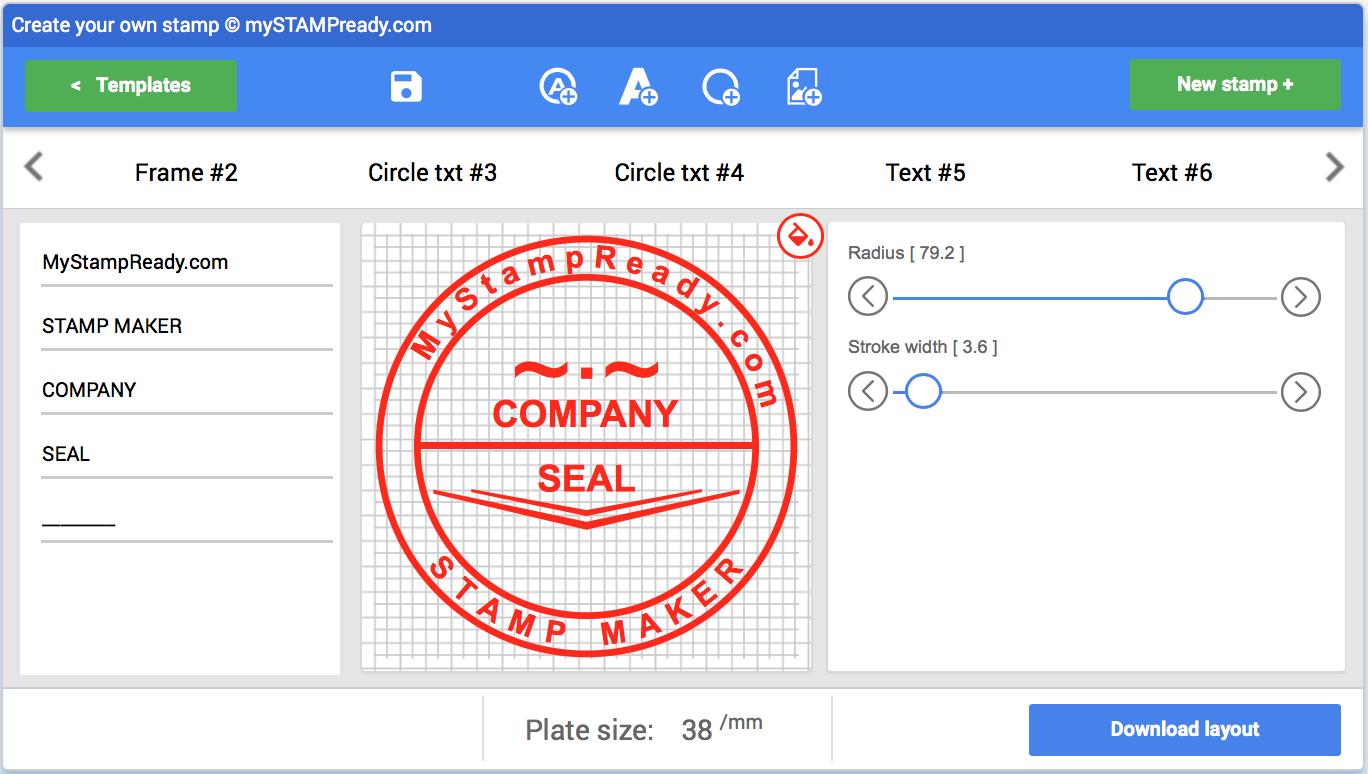Select the Text #5 tab
The width and height of the screenshot is (1368, 774).
pyautogui.click(x=926, y=173)
